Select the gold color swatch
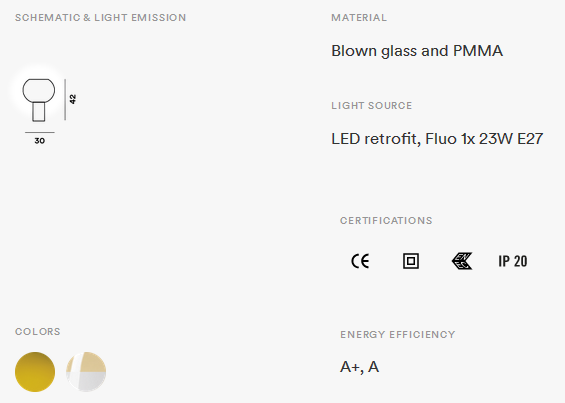Viewport: 565px width, 403px height. 35,372
